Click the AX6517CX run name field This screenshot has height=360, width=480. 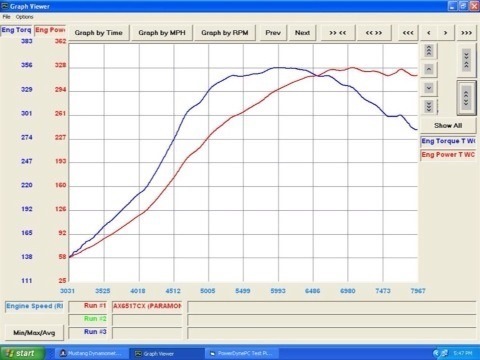pyautogui.click(x=147, y=306)
